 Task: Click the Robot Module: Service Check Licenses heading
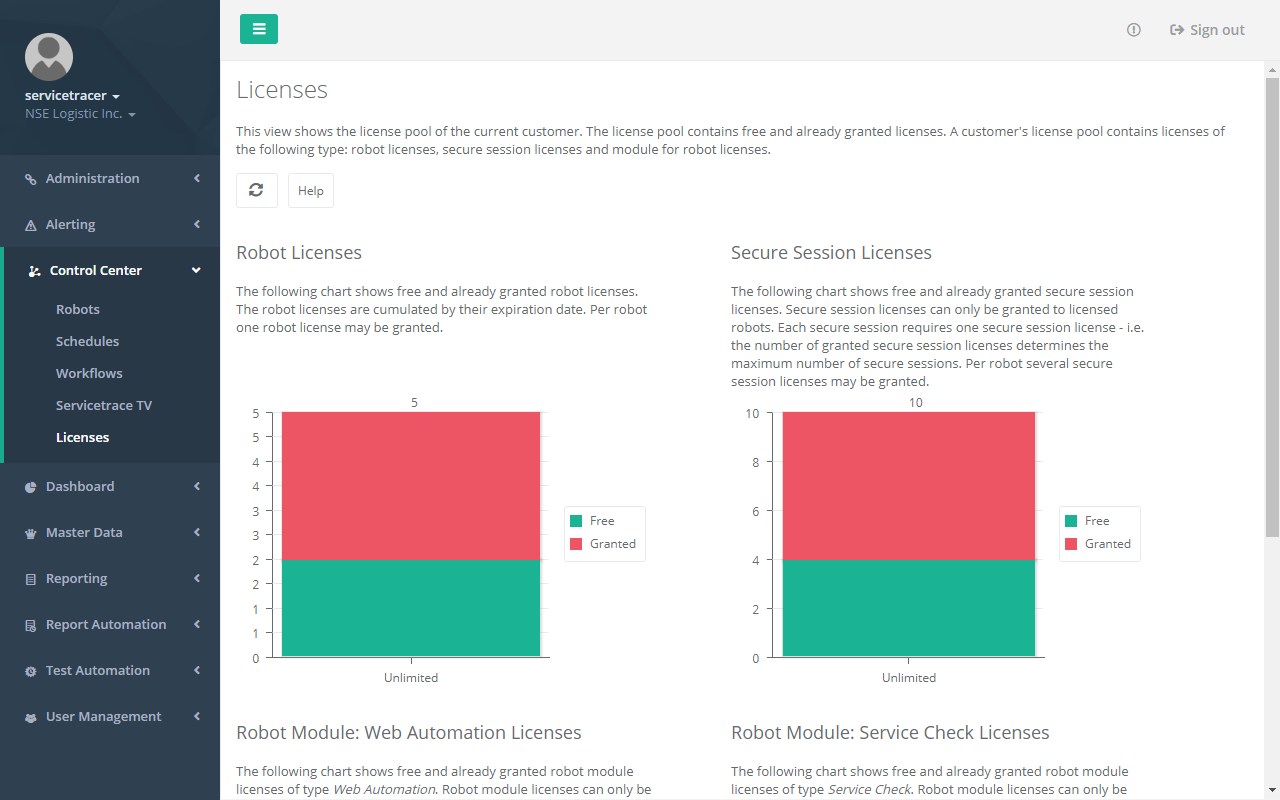(x=890, y=732)
